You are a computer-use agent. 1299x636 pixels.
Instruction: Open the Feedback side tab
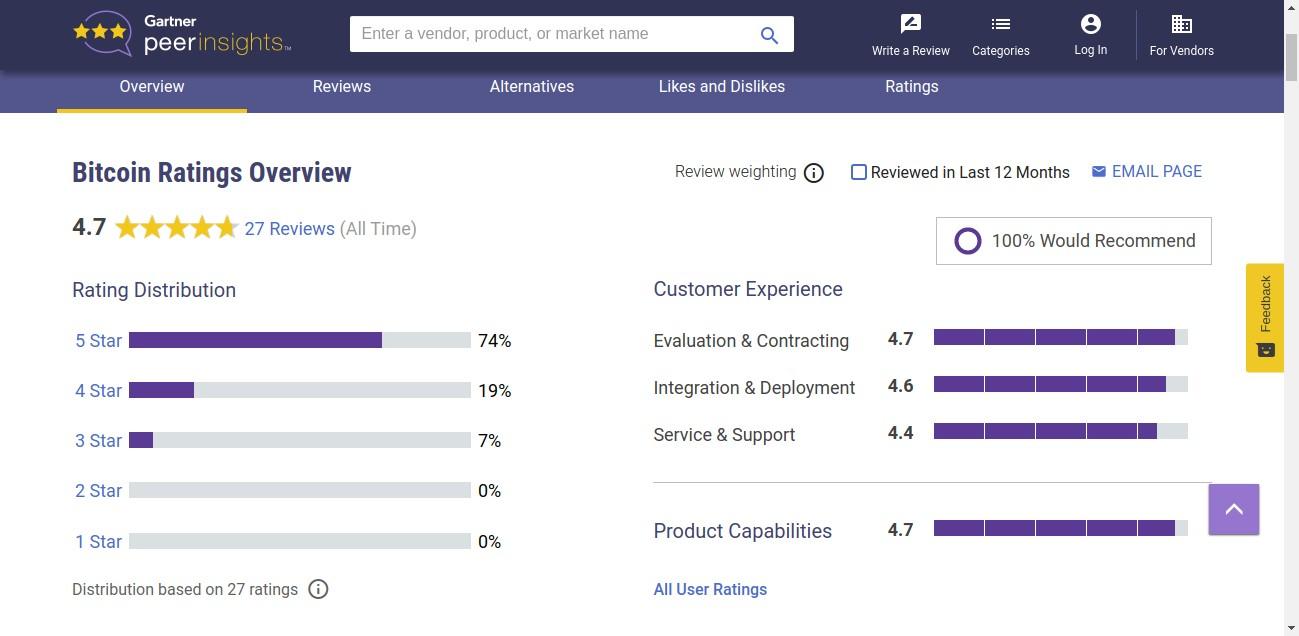1265,318
